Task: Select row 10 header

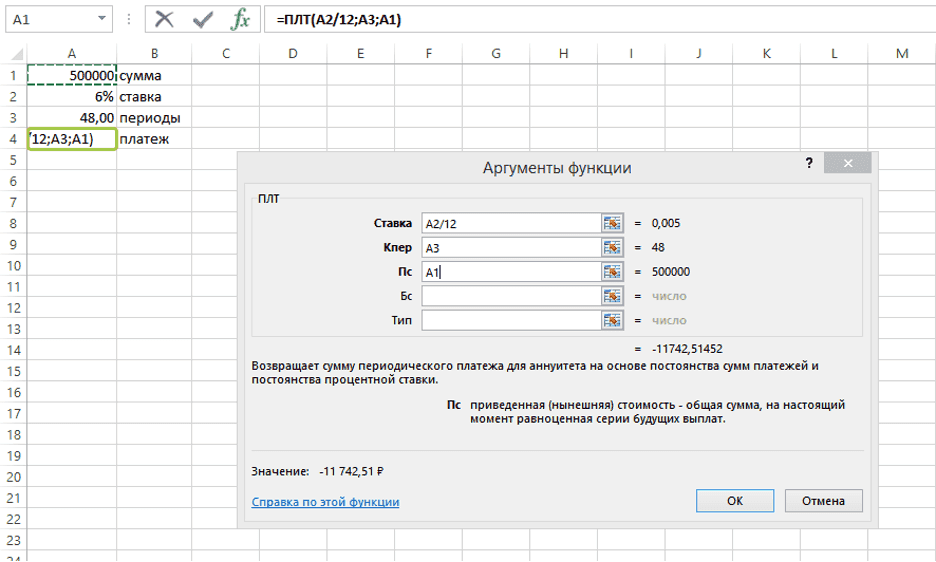Action: tap(13, 265)
